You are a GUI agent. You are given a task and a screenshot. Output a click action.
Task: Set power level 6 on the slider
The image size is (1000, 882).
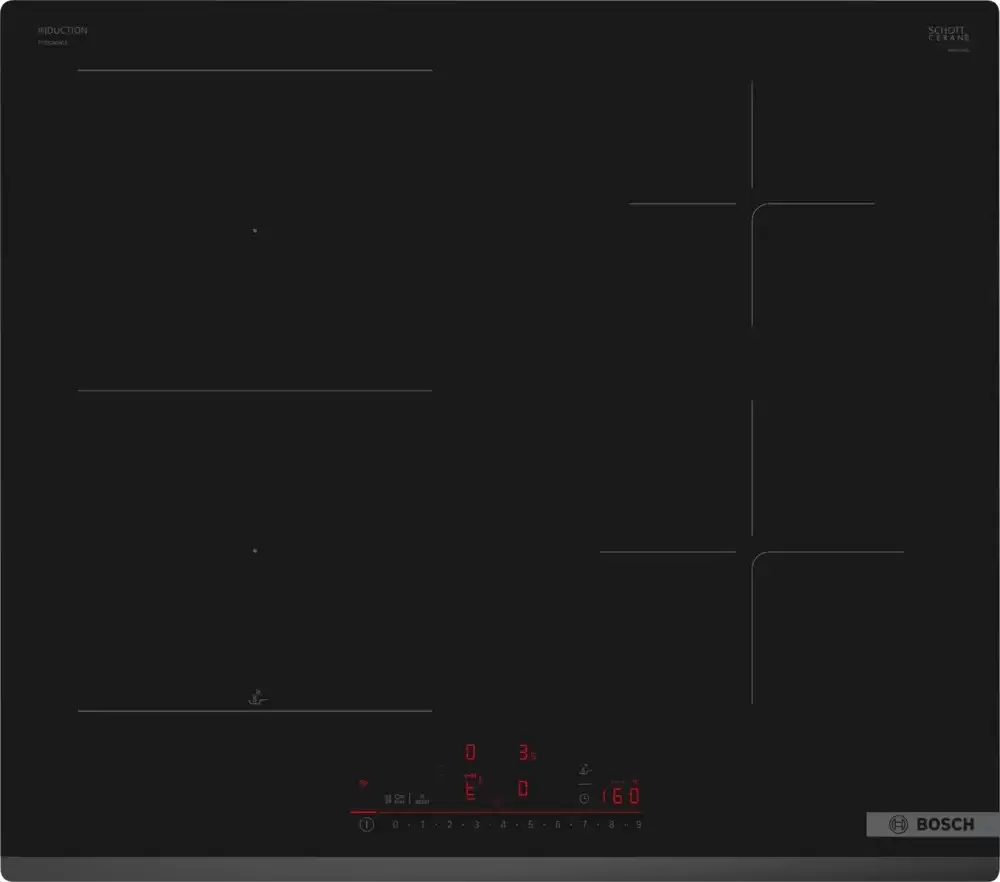pos(557,825)
